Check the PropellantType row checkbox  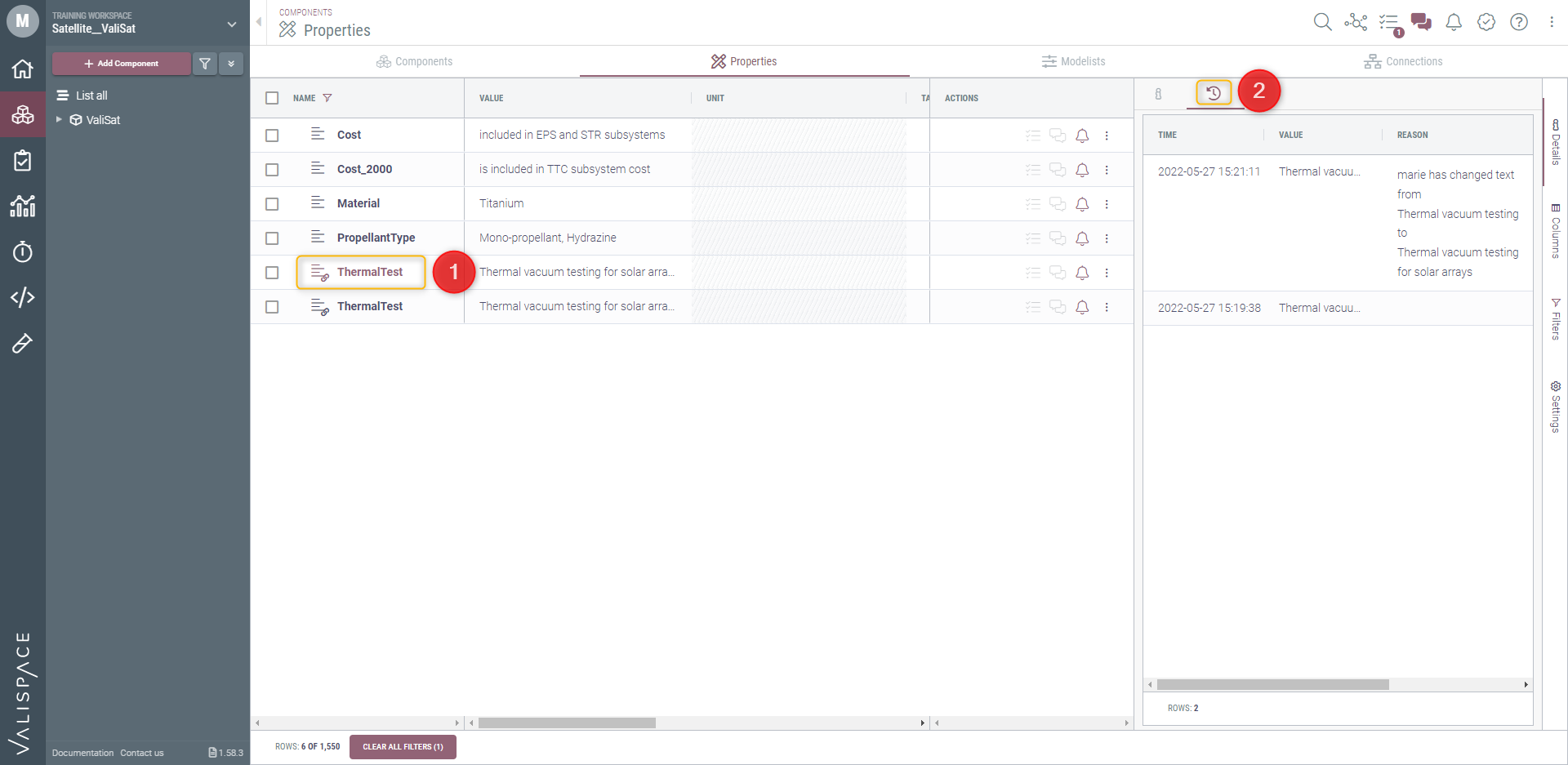(272, 238)
